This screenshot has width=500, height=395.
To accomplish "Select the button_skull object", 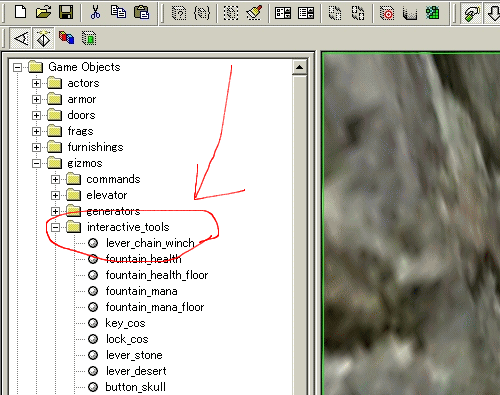I will (135, 387).
